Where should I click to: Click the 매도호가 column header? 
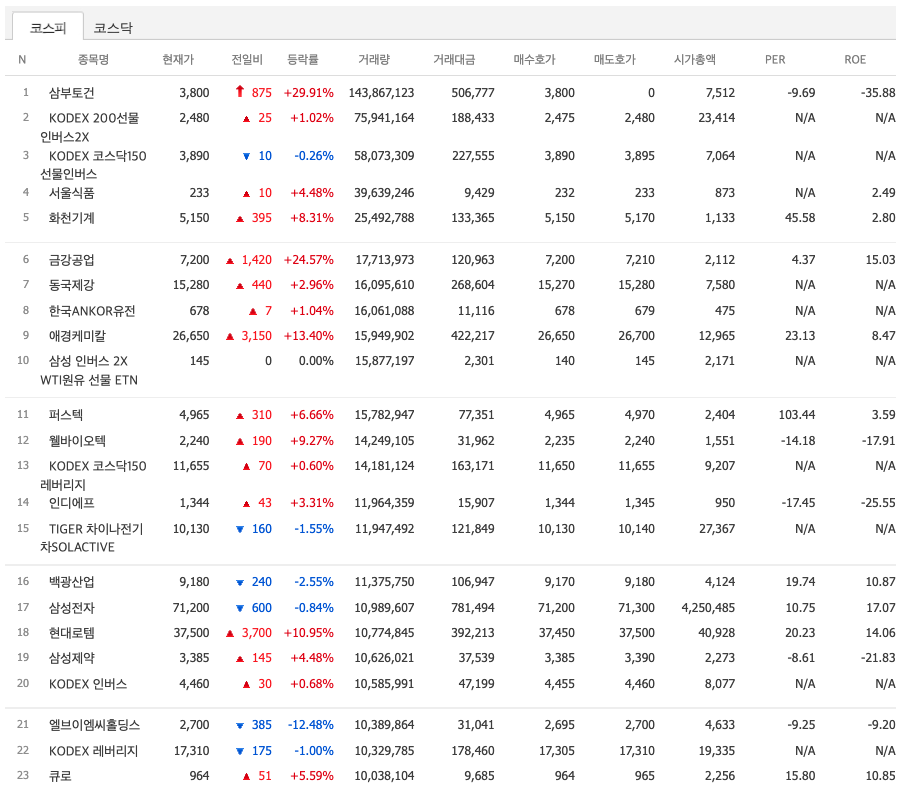coord(615,59)
